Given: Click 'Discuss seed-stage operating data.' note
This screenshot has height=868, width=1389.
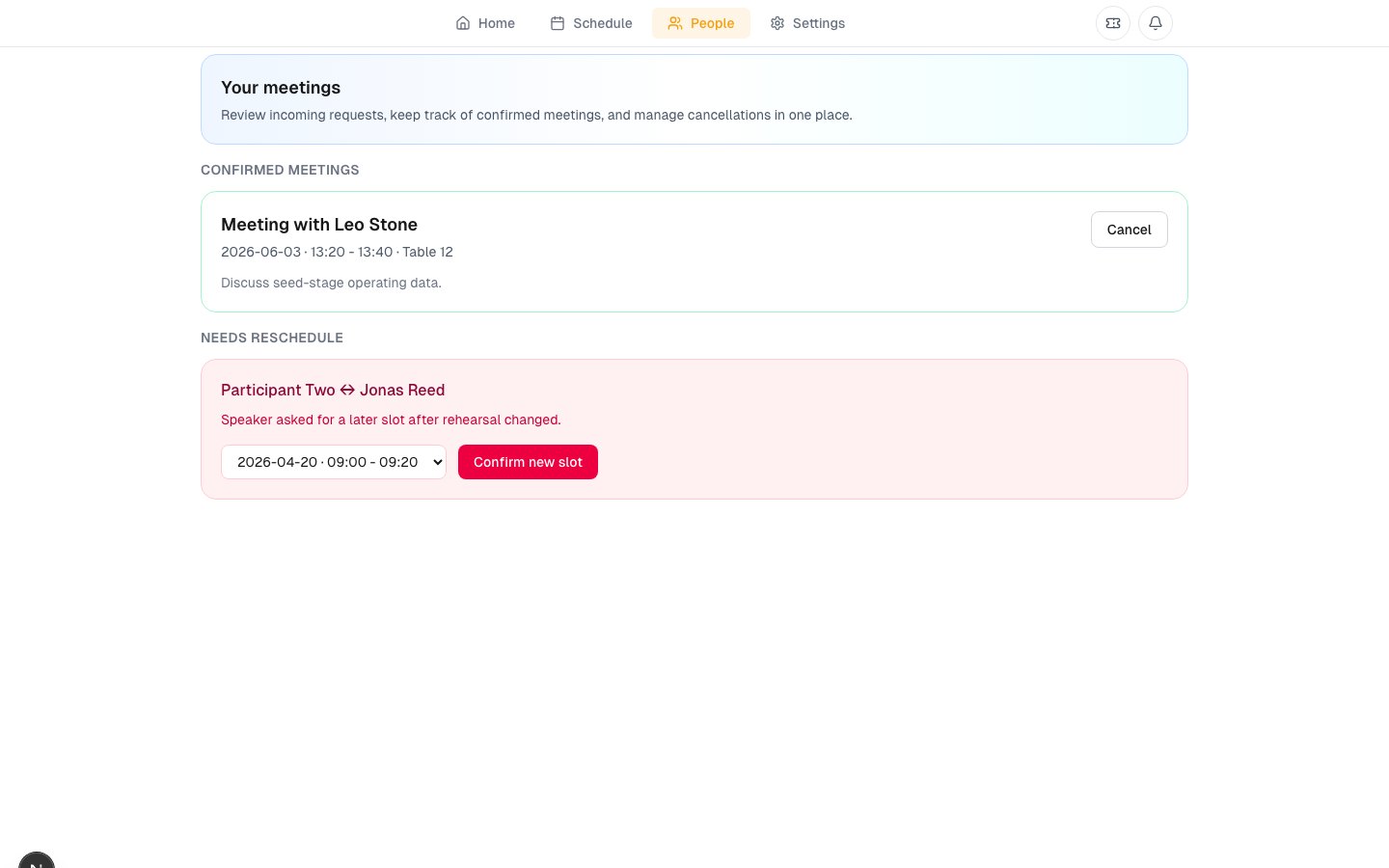Looking at the screenshot, I should pyautogui.click(x=331, y=283).
